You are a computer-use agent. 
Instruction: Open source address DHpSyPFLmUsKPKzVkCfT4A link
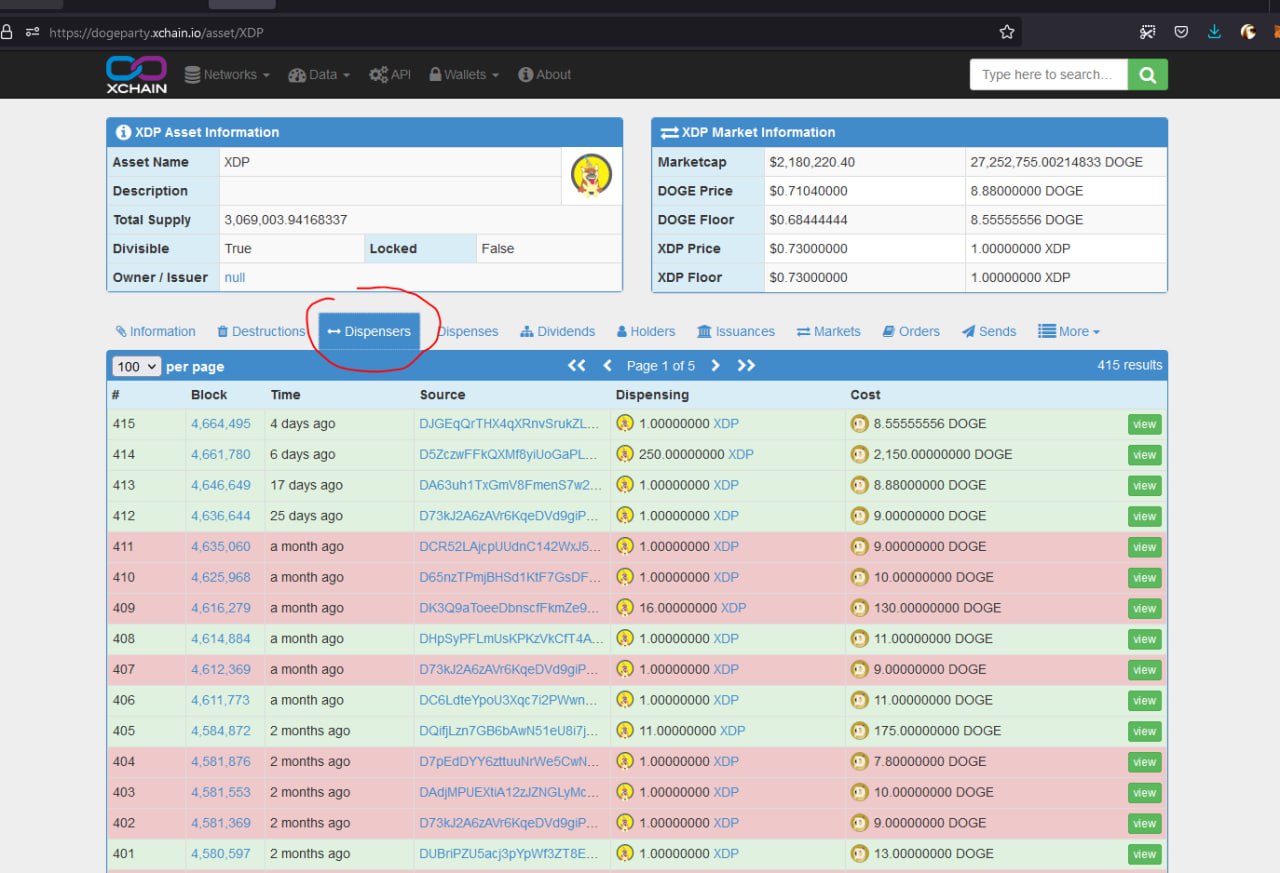511,639
